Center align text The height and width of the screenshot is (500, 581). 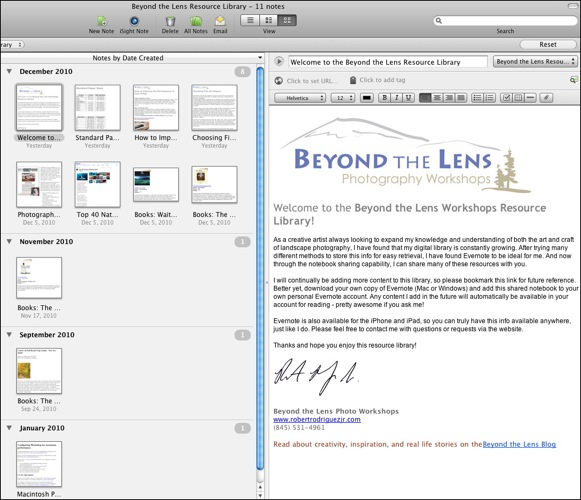coord(437,98)
